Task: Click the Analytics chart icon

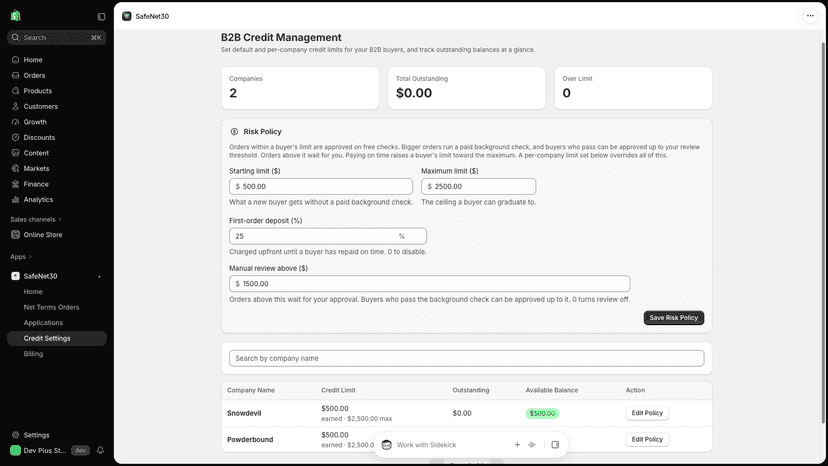Action: point(15,200)
